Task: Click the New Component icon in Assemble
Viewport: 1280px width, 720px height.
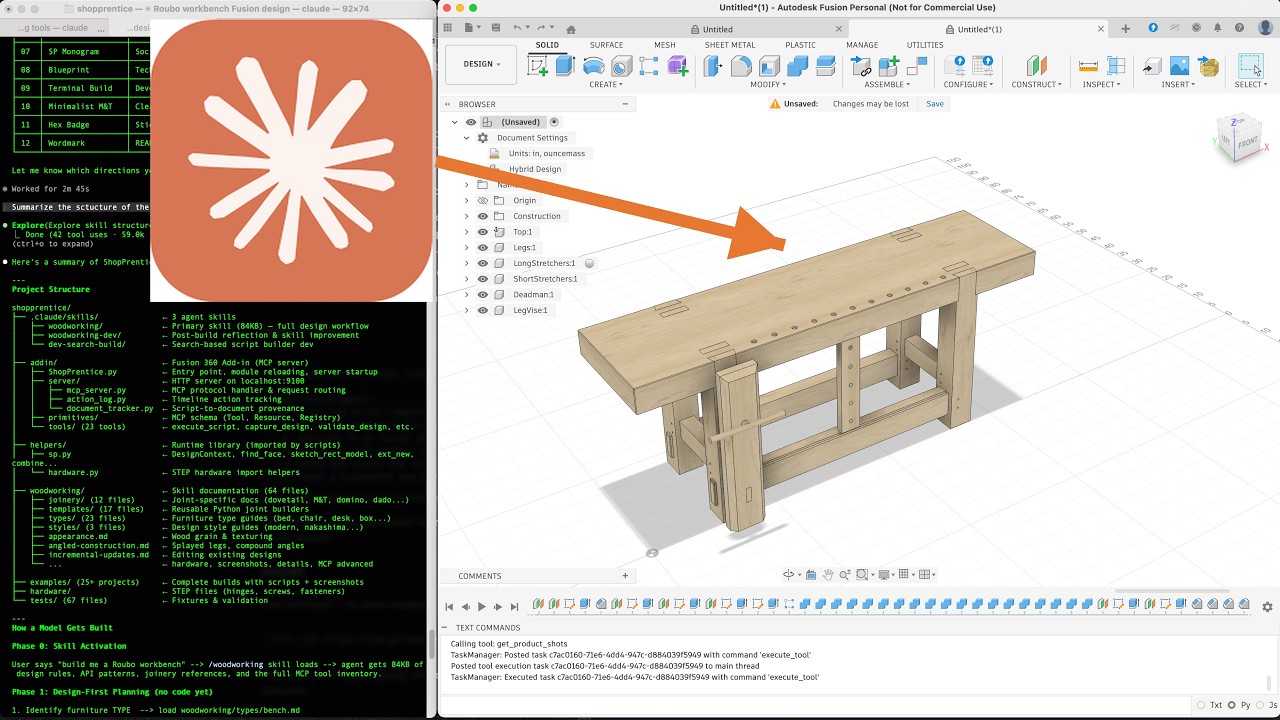Action: tap(888, 66)
